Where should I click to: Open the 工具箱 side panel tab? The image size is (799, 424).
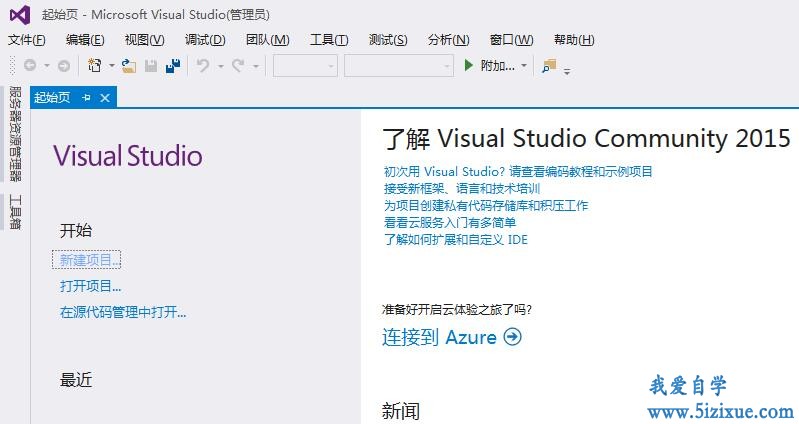[x=15, y=211]
